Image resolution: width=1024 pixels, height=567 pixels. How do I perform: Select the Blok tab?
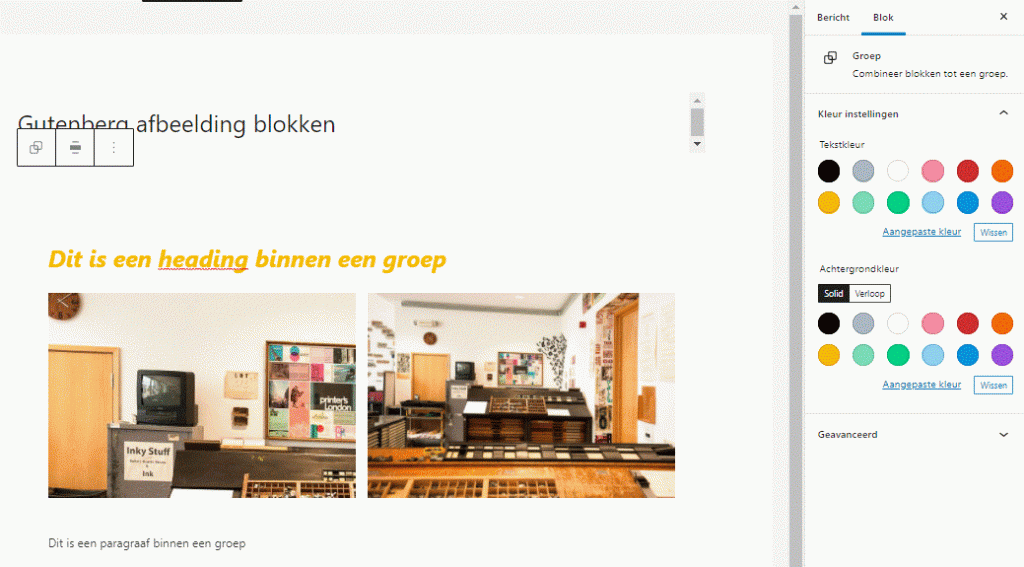pos(883,18)
